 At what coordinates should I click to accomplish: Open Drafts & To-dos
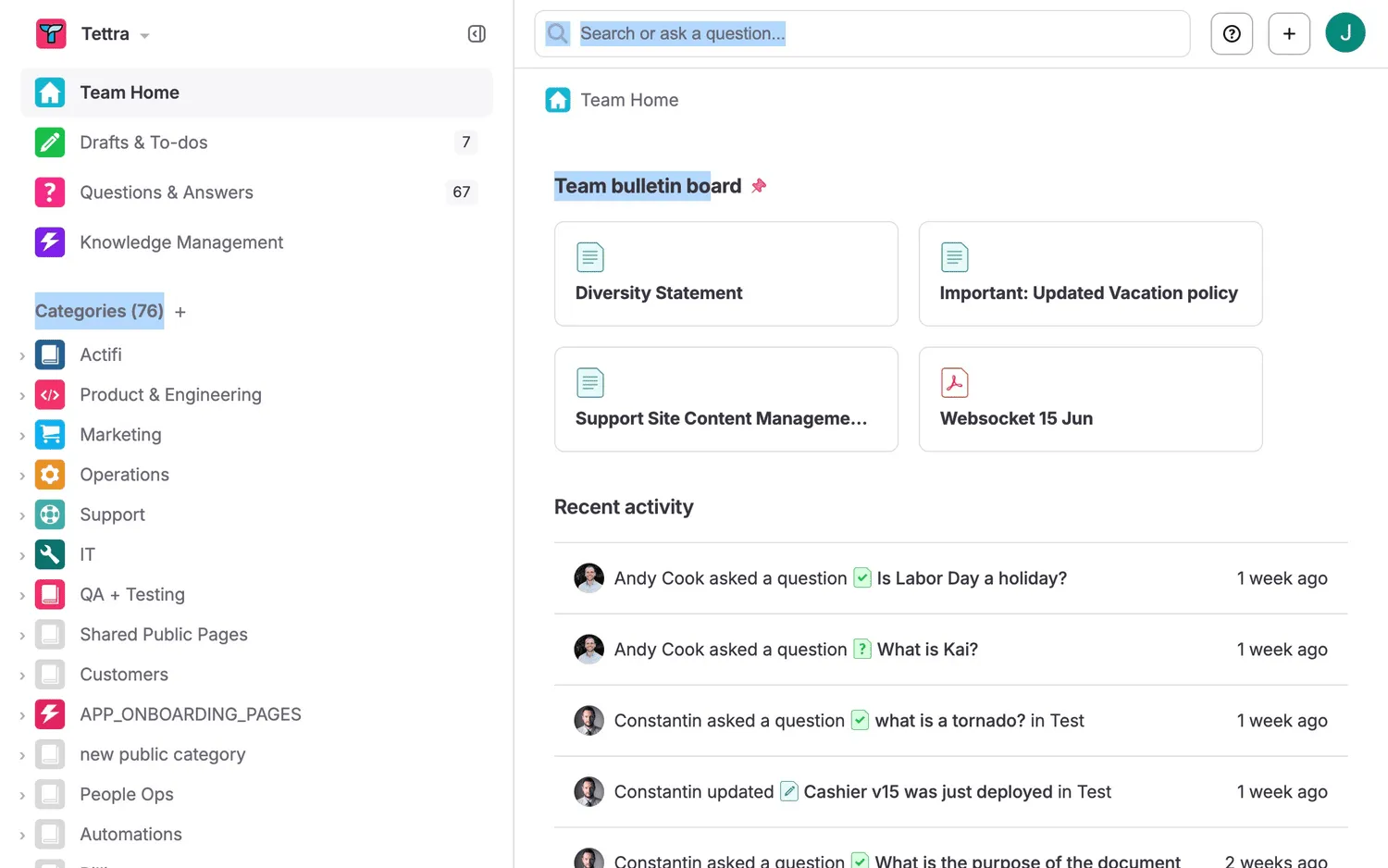256,143
